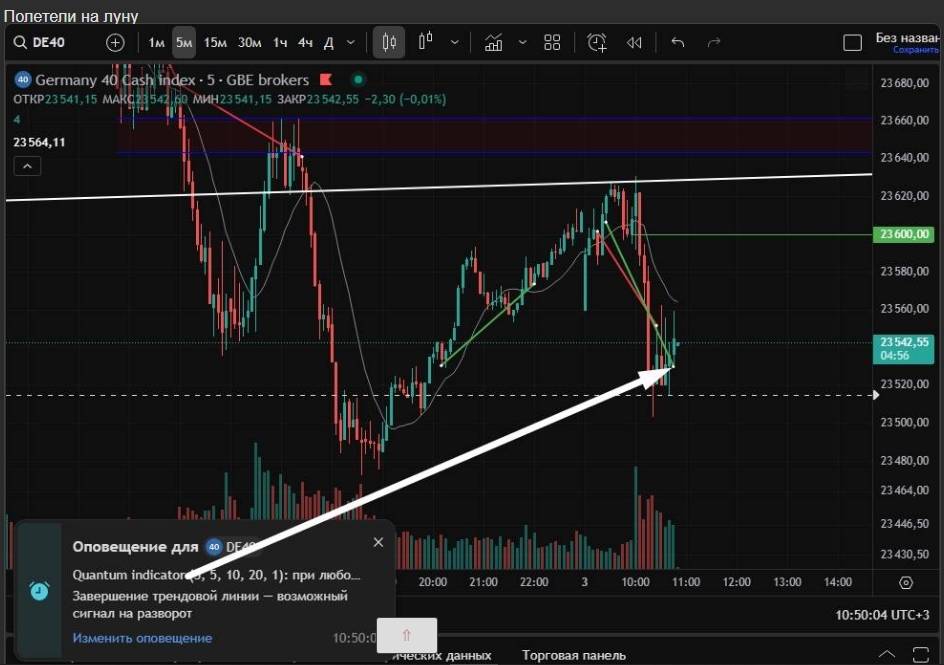Expand the chart style dropdown arrow
Viewport: 944px width, 665px height.
(455, 42)
